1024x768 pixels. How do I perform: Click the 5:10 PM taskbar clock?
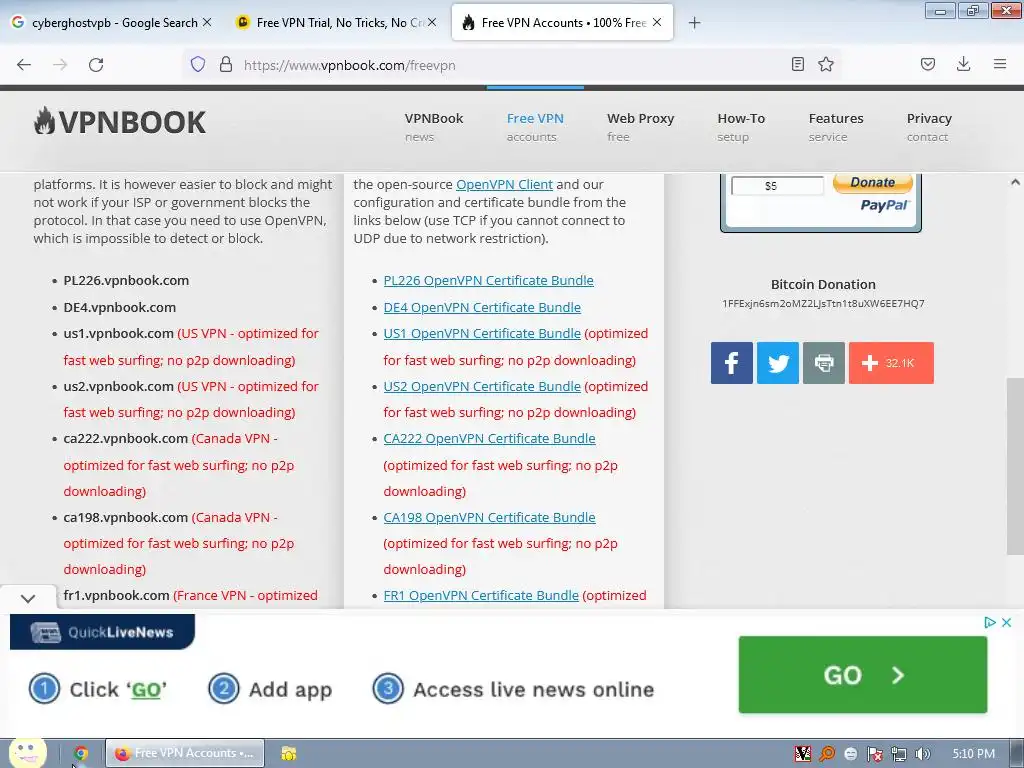[974, 754]
